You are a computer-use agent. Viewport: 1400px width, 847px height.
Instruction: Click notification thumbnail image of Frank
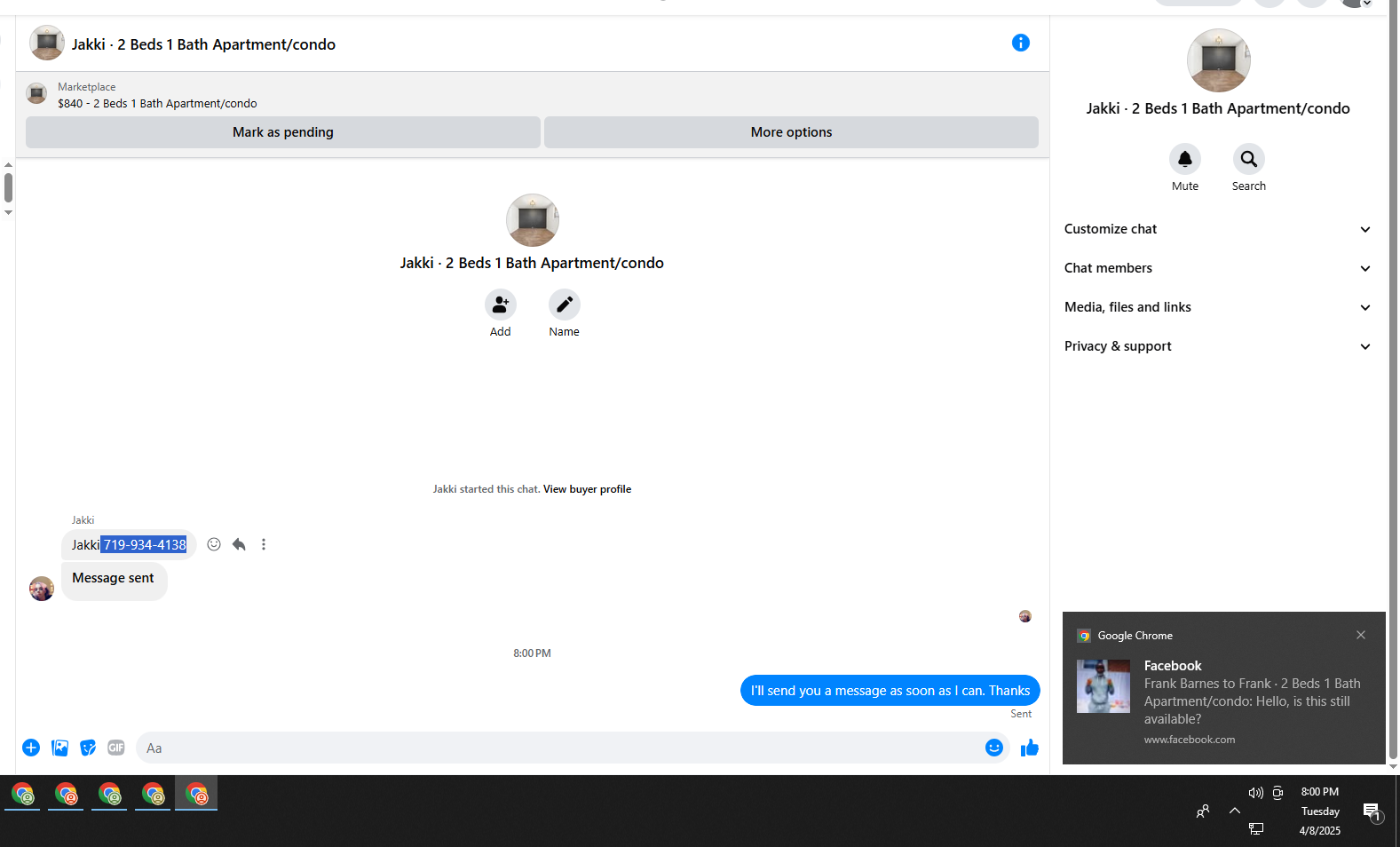(x=1103, y=686)
